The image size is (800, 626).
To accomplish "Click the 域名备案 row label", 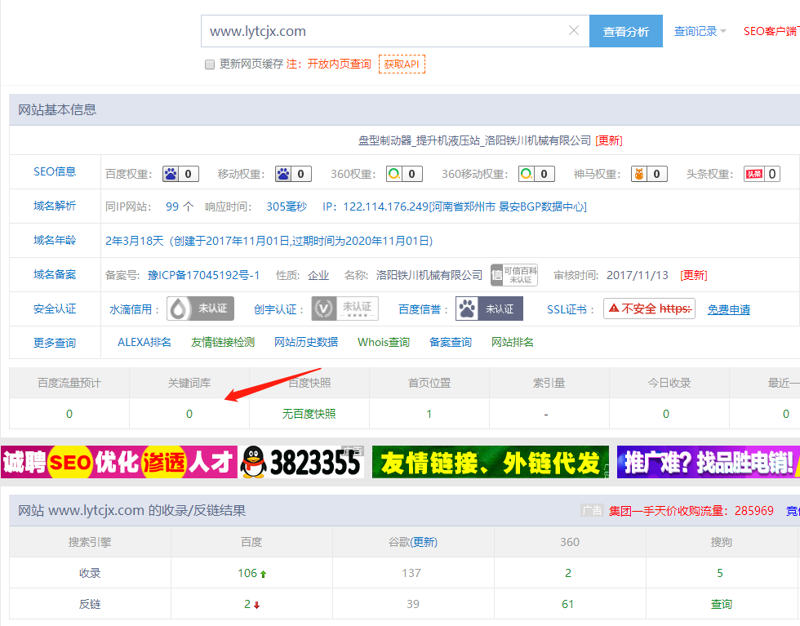I will [55, 274].
